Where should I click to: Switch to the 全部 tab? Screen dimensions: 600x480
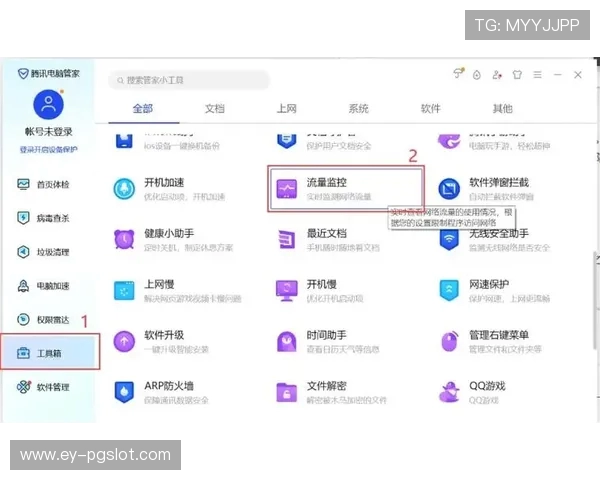(x=143, y=109)
